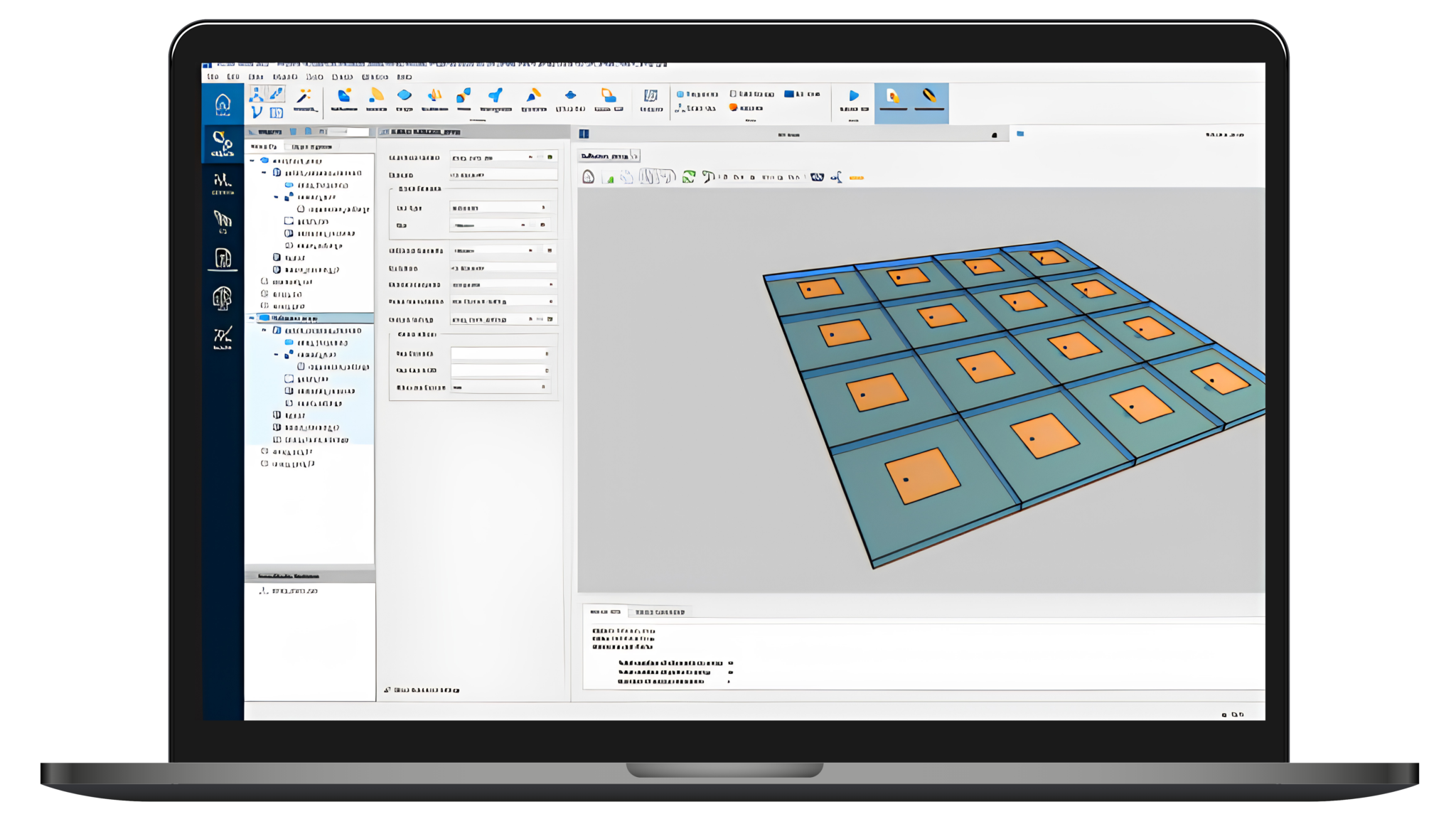Select the first tab of bottom output panel

[606, 611]
